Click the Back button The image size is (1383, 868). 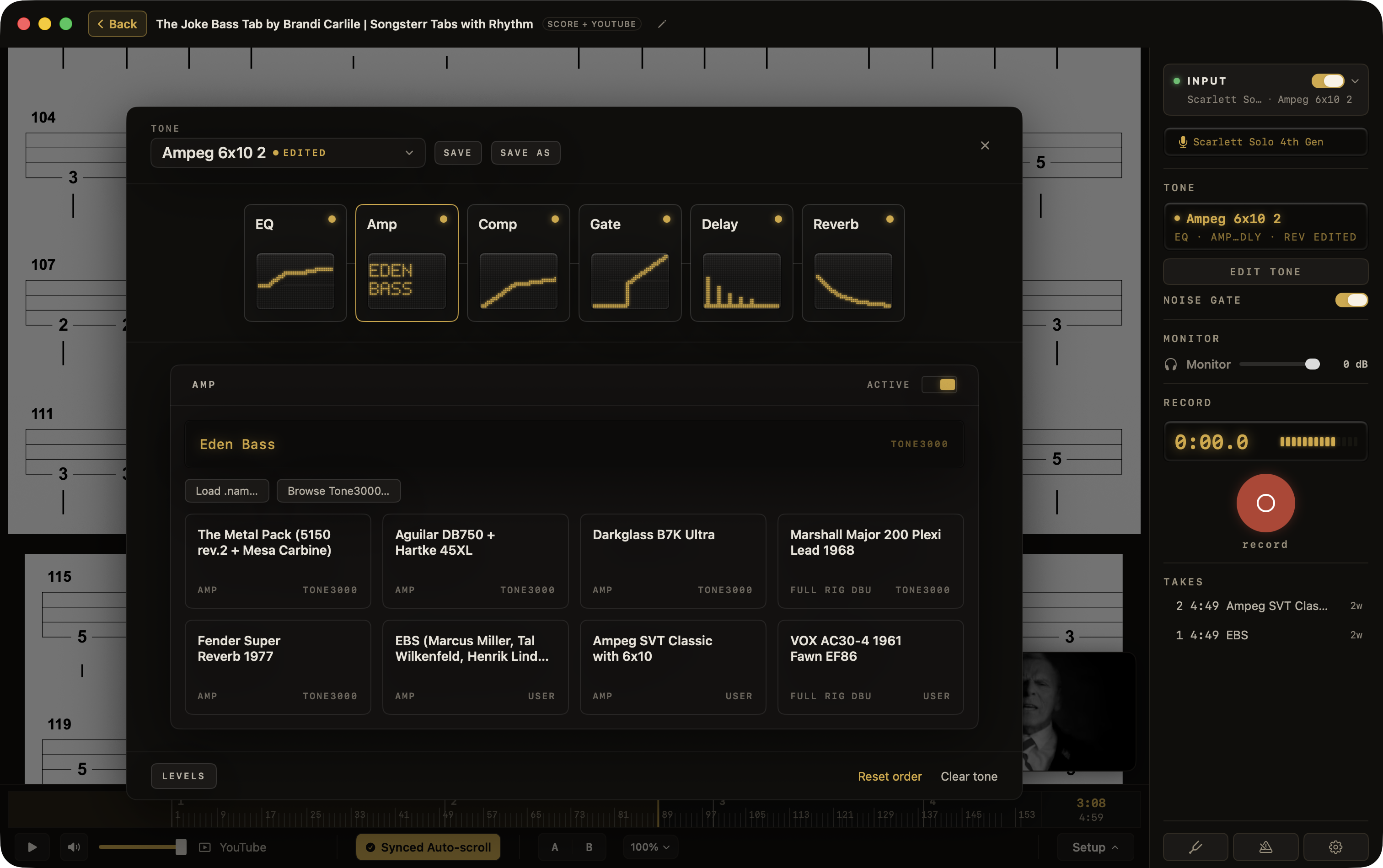pyautogui.click(x=117, y=24)
